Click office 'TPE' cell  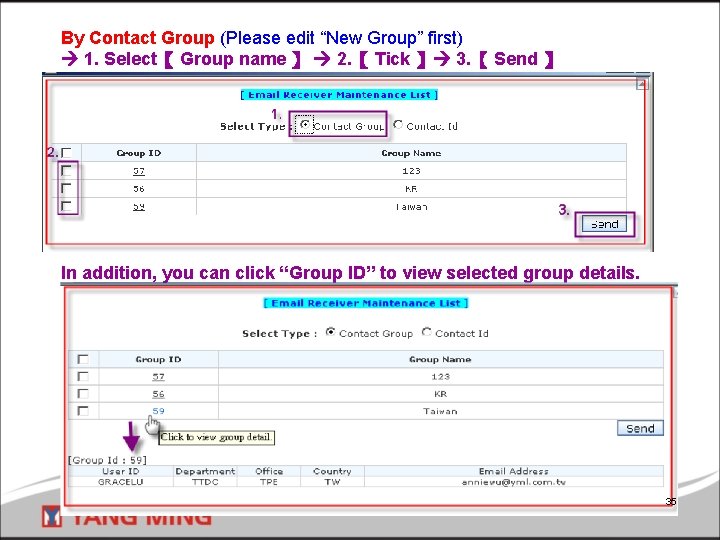click(x=269, y=482)
